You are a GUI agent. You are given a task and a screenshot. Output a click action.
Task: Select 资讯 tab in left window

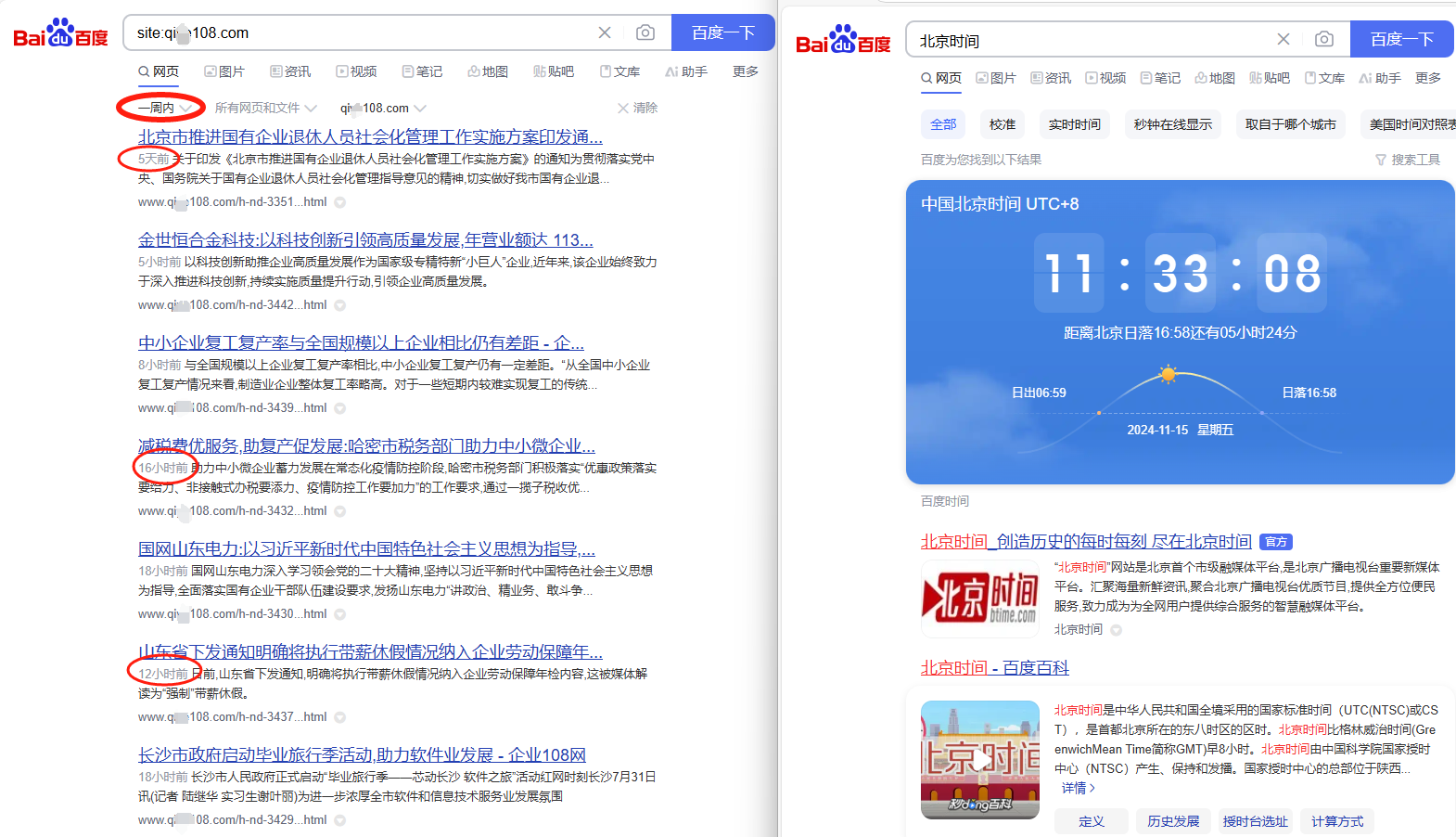click(290, 71)
